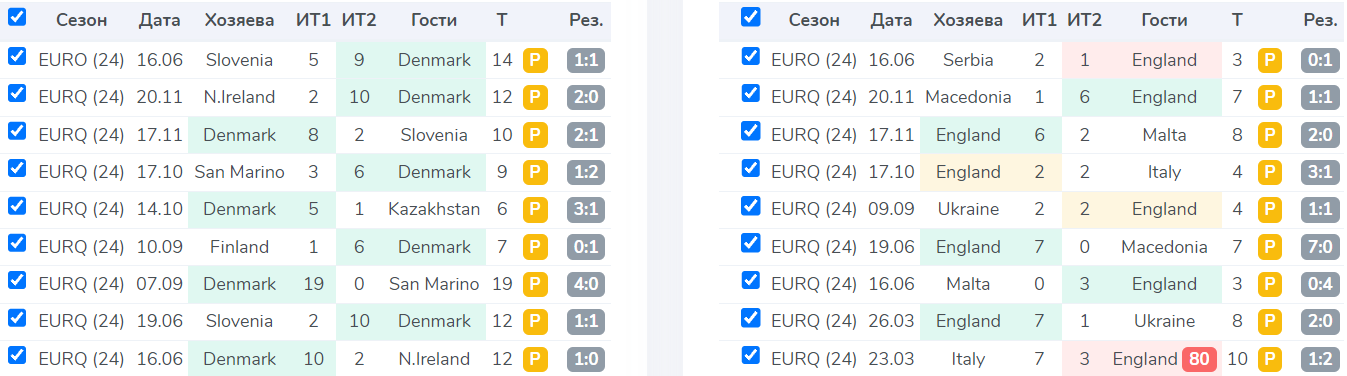The height and width of the screenshot is (376, 1347).
Task: Click the 2:0 result for N.Ireland–Denmark
Action: click(587, 97)
